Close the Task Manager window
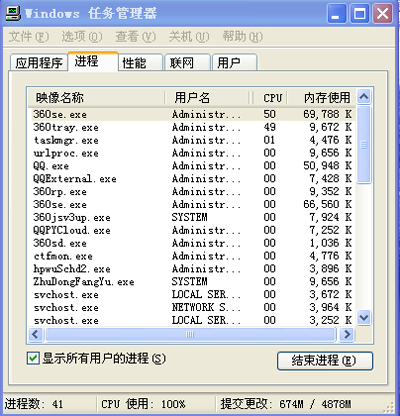 coord(382,14)
